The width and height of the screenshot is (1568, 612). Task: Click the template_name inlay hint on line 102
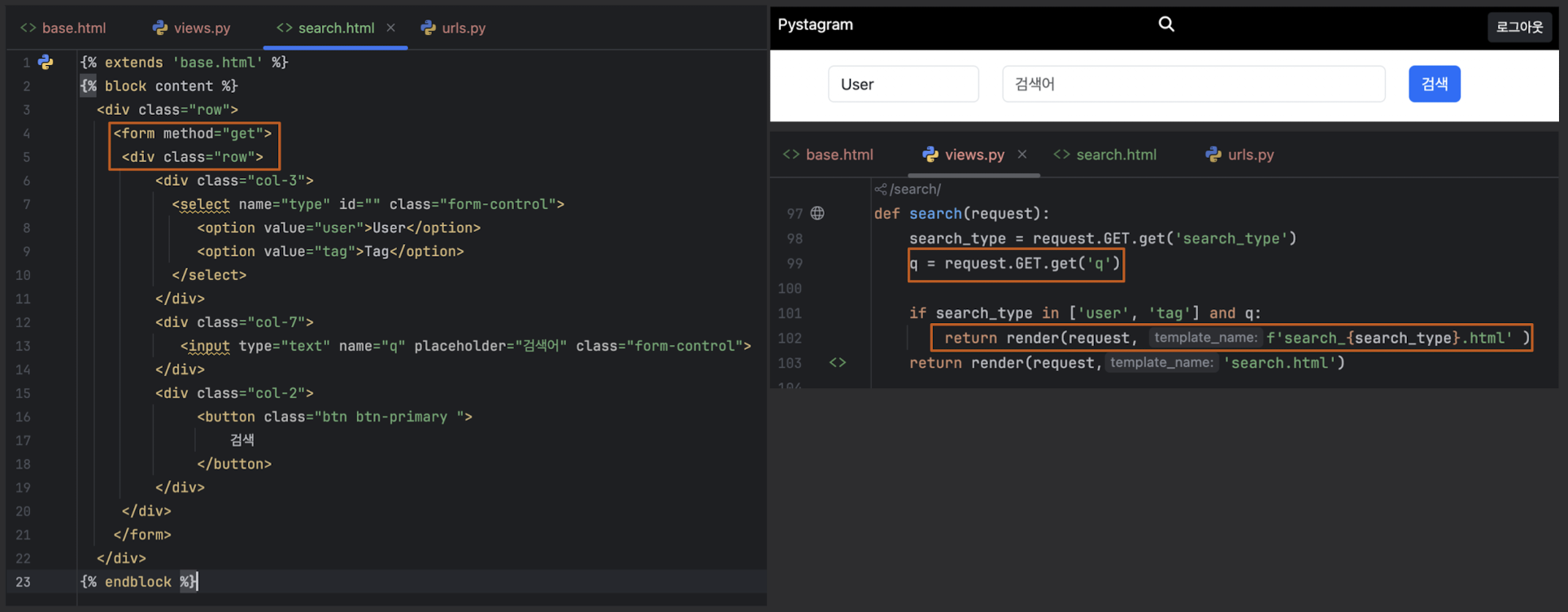pyautogui.click(x=1205, y=338)
